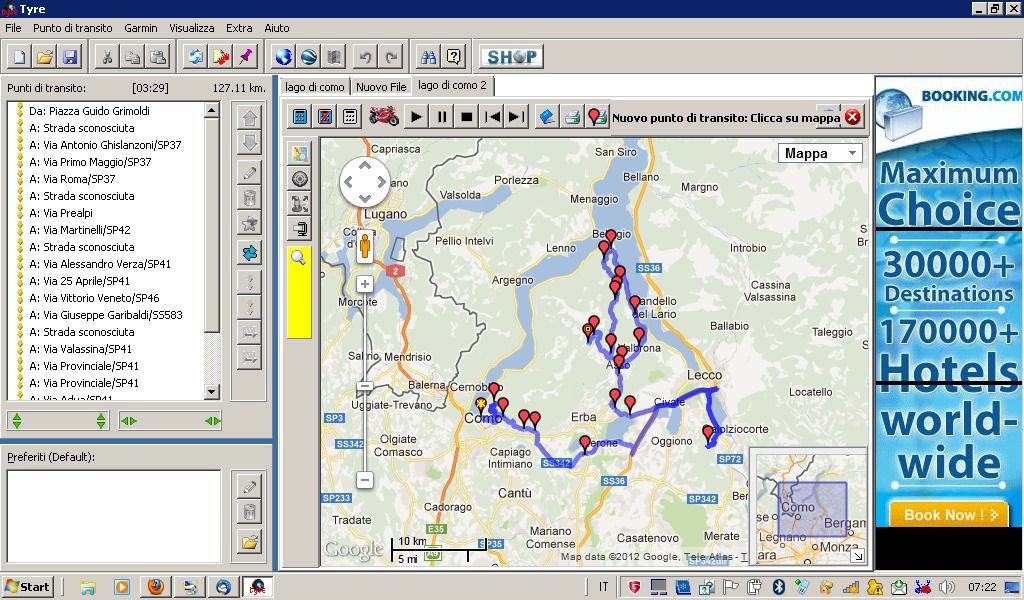Skip to the previous waypoint

coord(492,117)
